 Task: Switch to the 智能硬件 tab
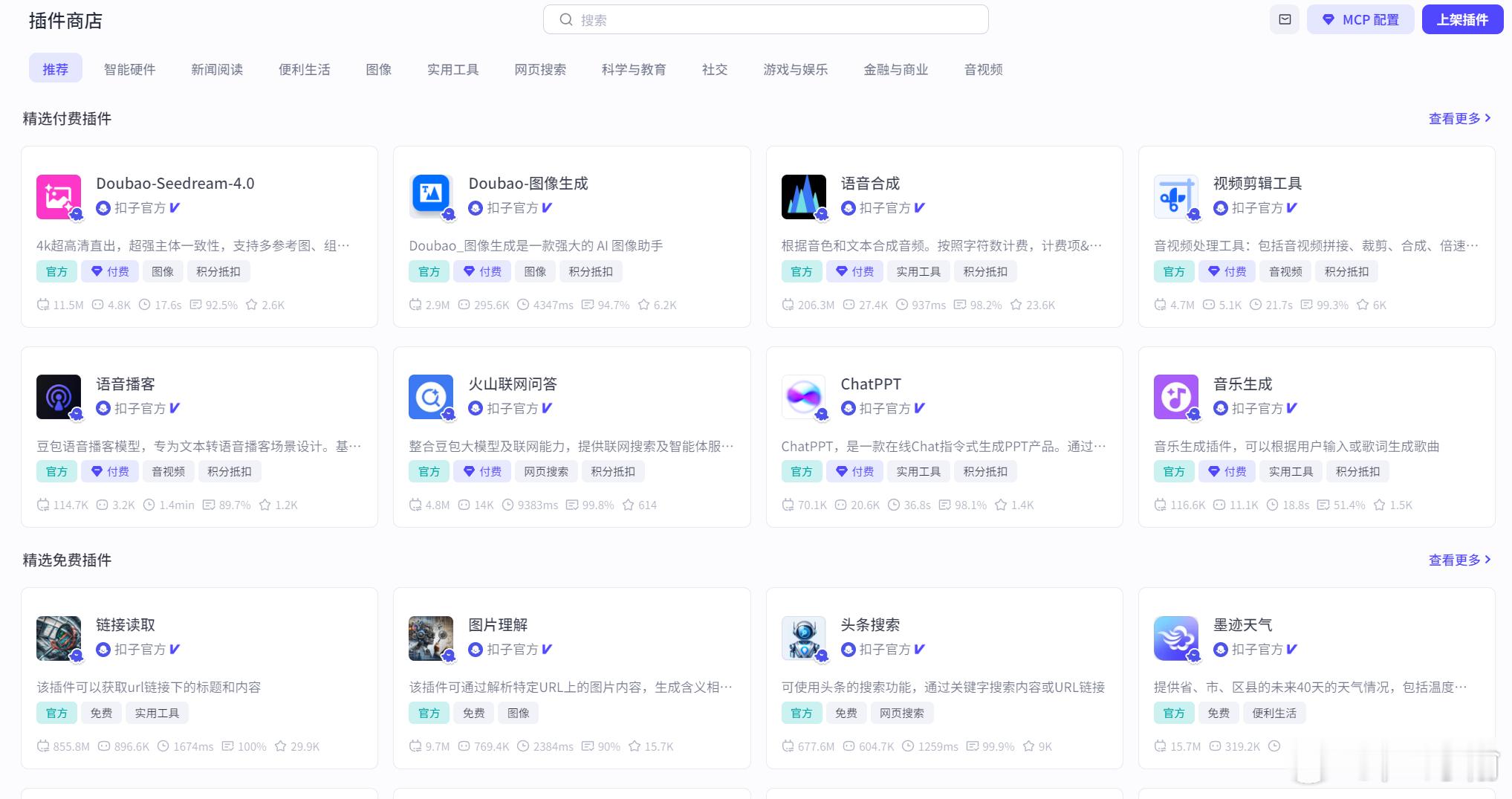click(130, 69)
